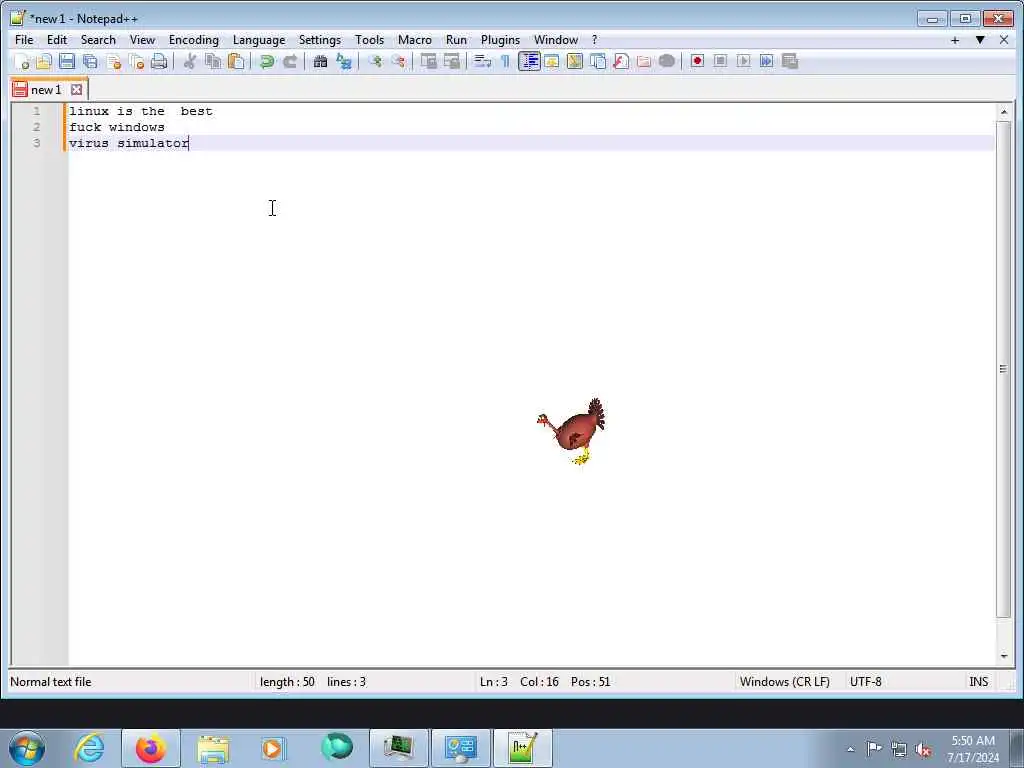Click the vertical scrollbar up arrow
This screenshot has height=768, width=1024.
tap(1004, 112)
